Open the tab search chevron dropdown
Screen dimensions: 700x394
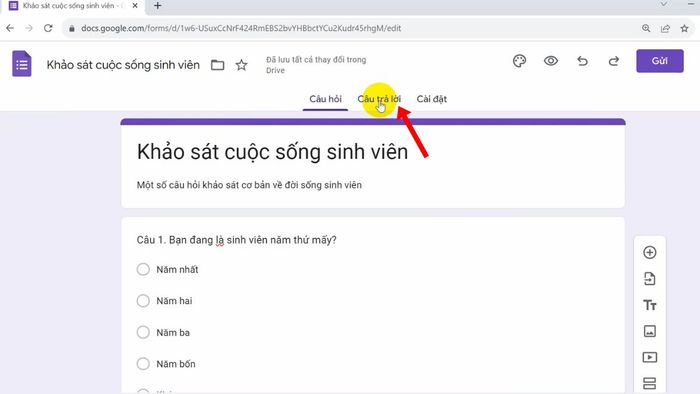click(x=664, y=4)
